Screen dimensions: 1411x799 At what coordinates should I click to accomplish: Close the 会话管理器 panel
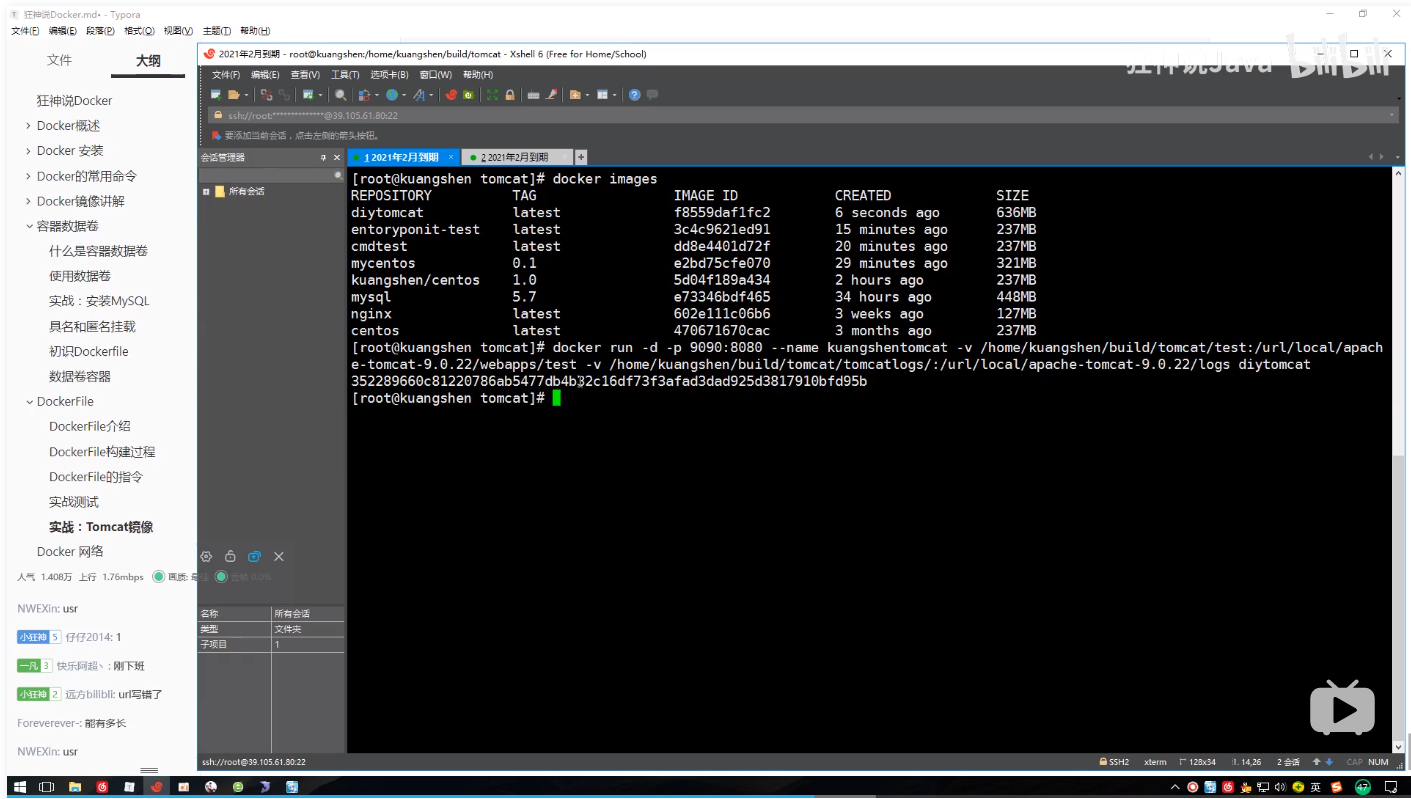coord(336,158)
